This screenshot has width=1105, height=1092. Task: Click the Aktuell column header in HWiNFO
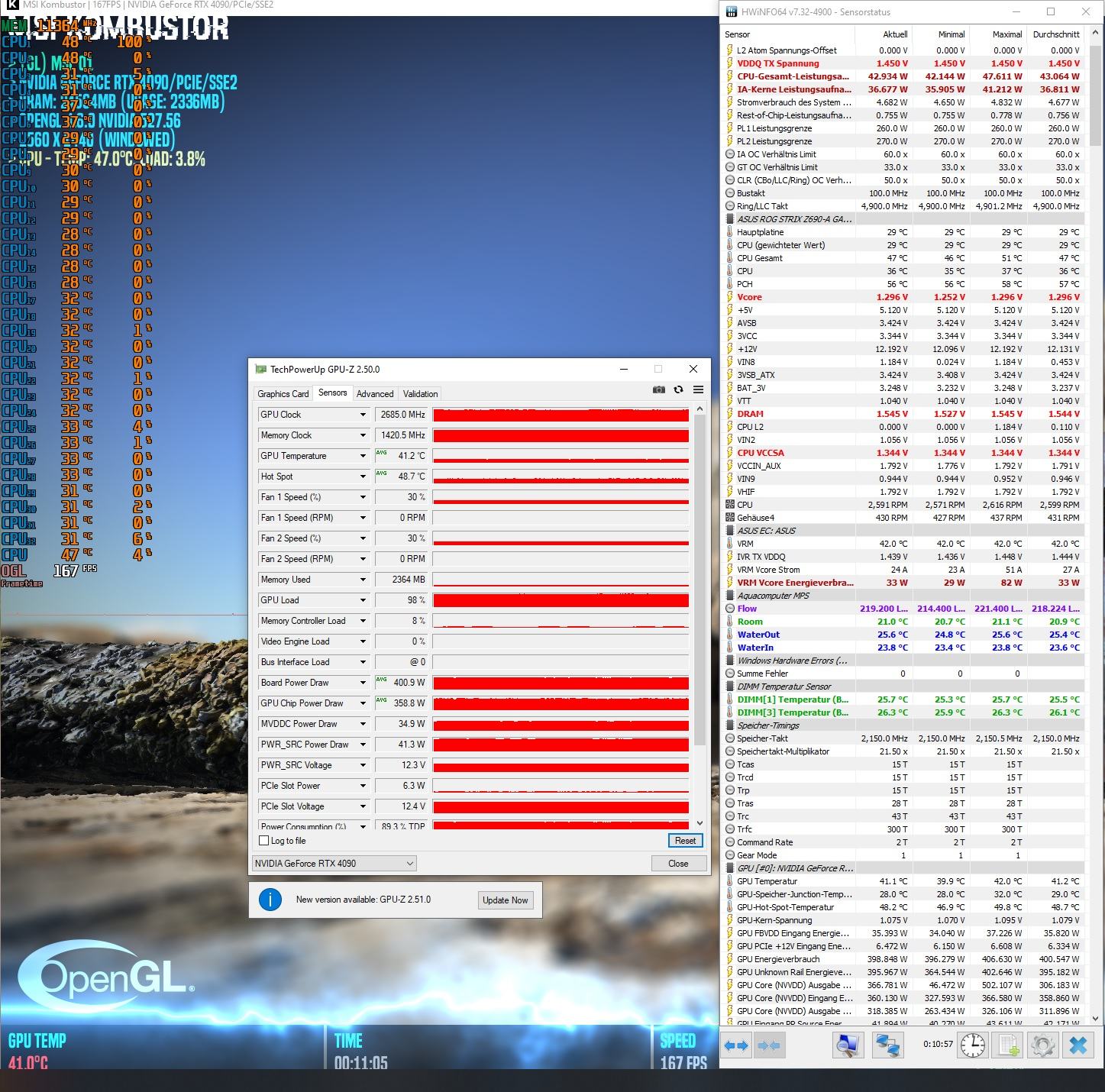(884, 34)
